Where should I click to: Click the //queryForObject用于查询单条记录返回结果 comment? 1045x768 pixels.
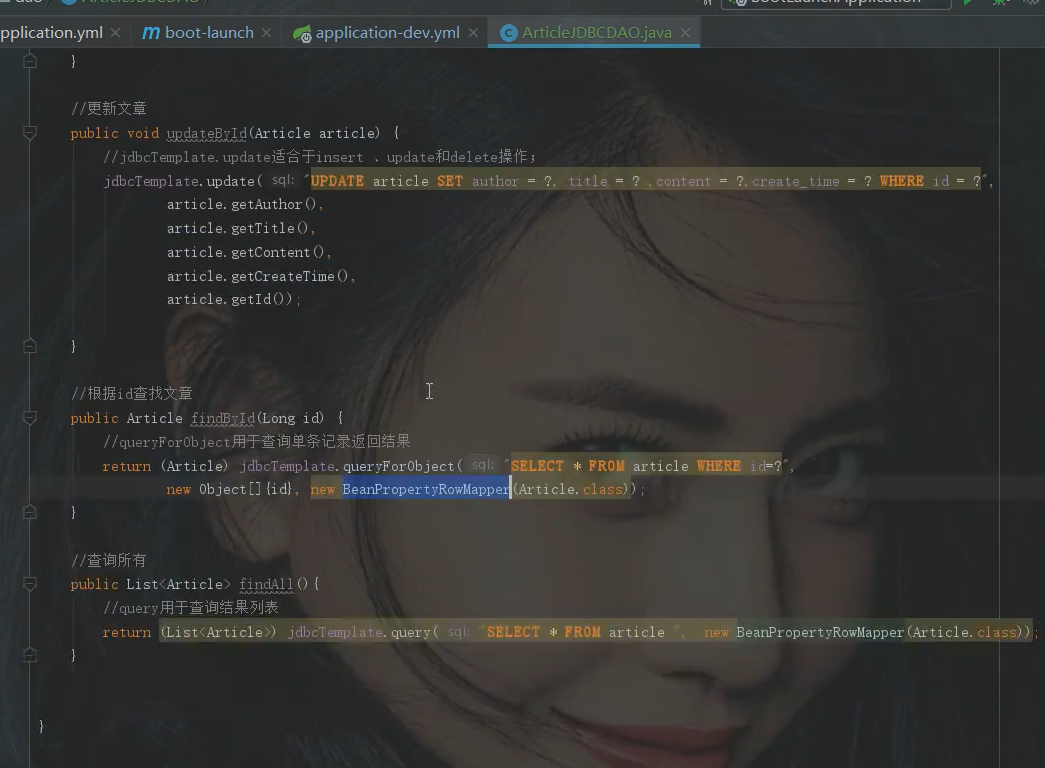[x=257, y=441]
